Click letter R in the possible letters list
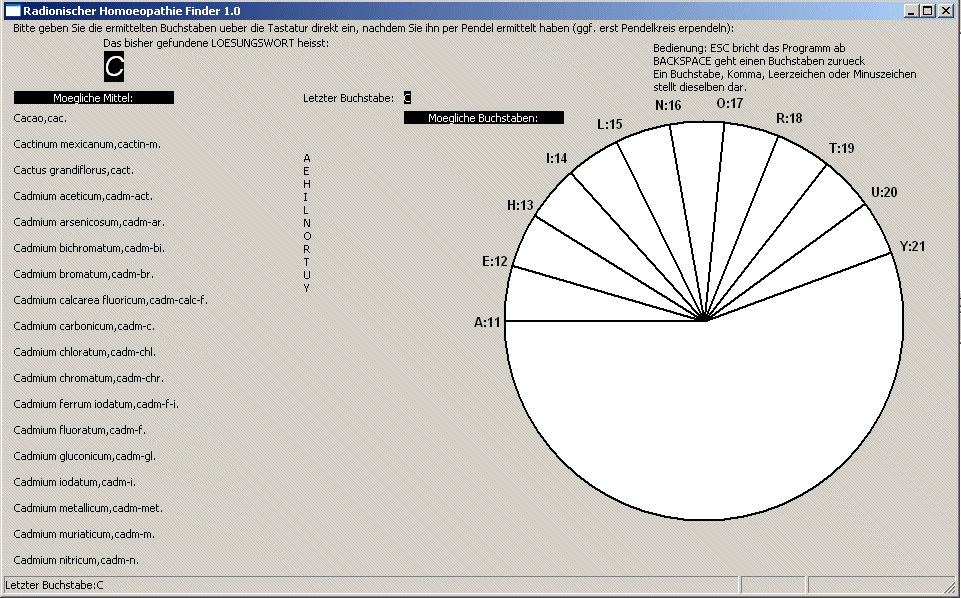This screenshot has height=598, width=961. tap(306, 249)
